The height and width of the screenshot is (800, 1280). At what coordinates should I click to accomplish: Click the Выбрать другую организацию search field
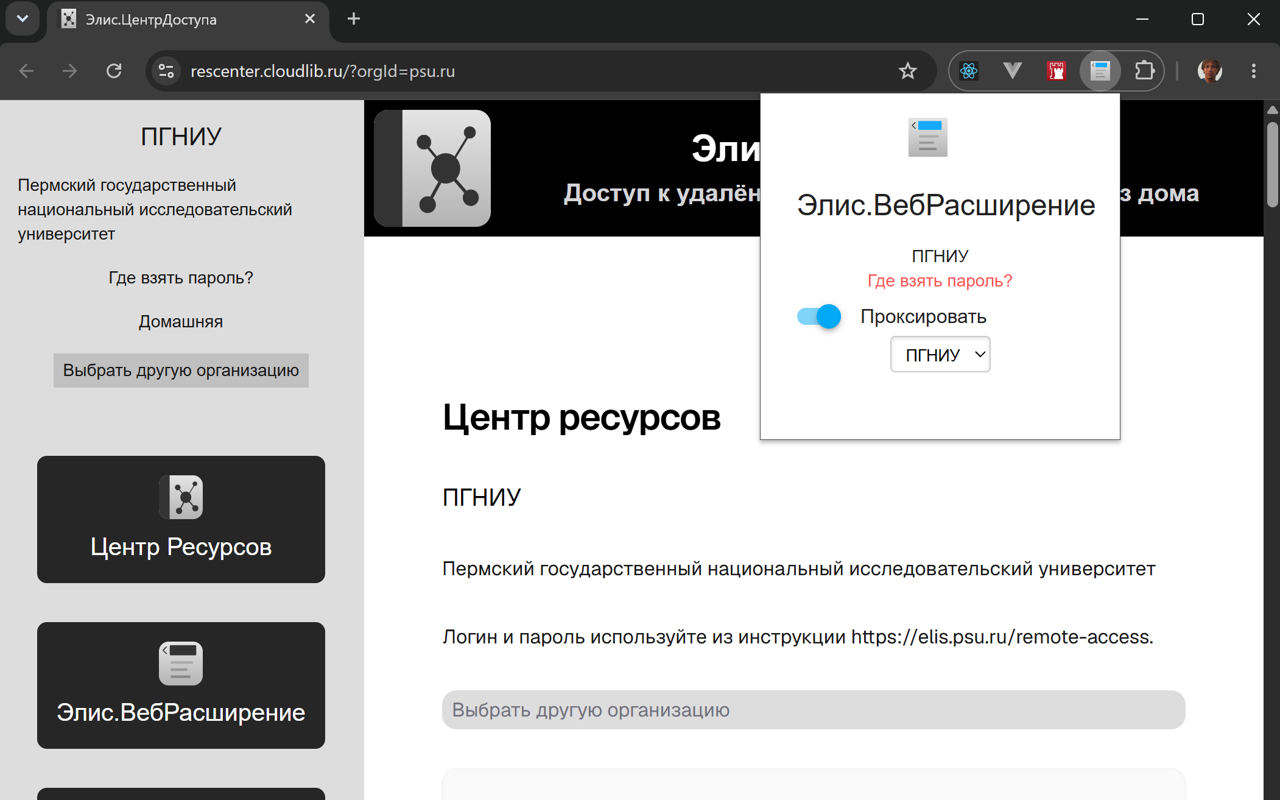(813, 710)
